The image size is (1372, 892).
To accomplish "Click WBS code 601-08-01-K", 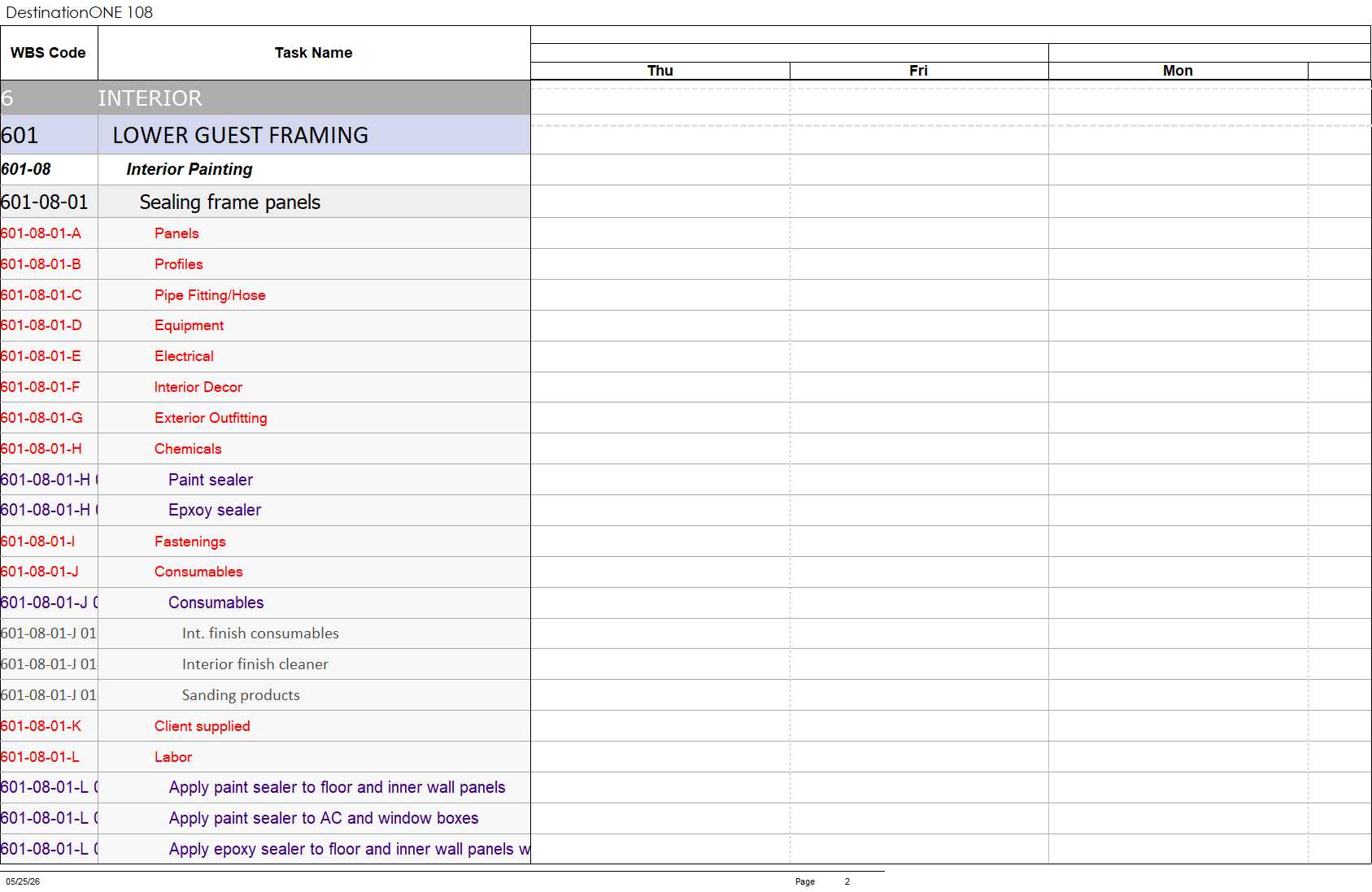I will click(41, 726).
